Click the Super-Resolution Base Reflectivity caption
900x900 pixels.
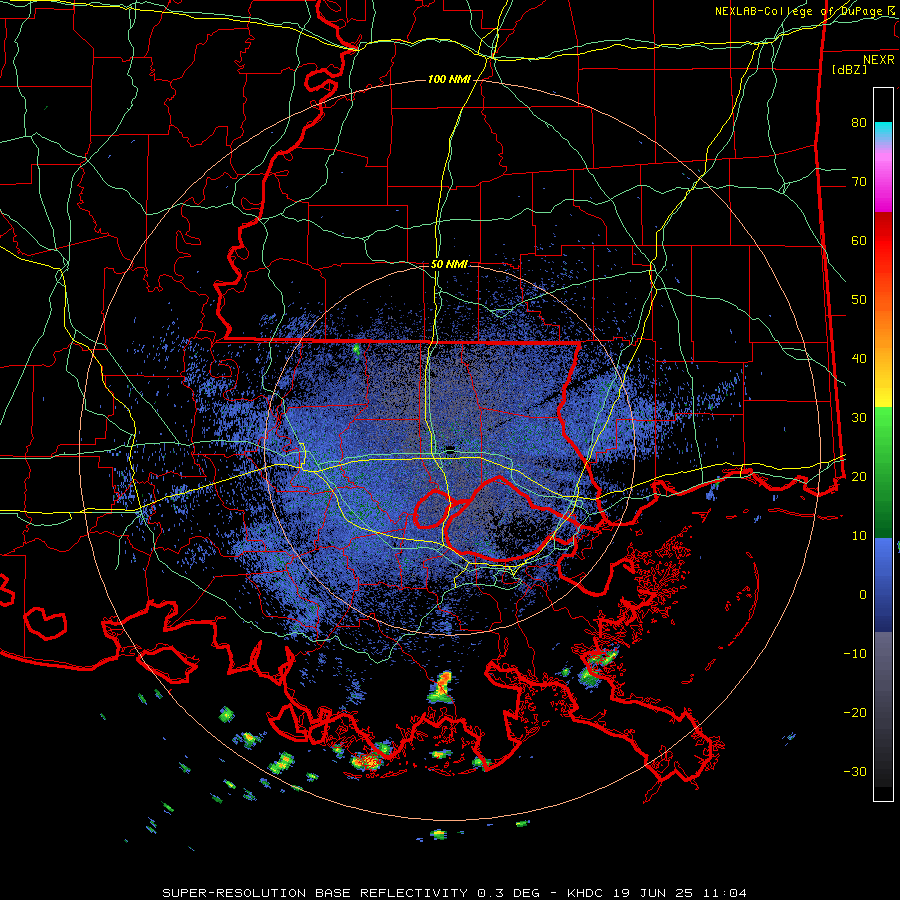[454, 893]
